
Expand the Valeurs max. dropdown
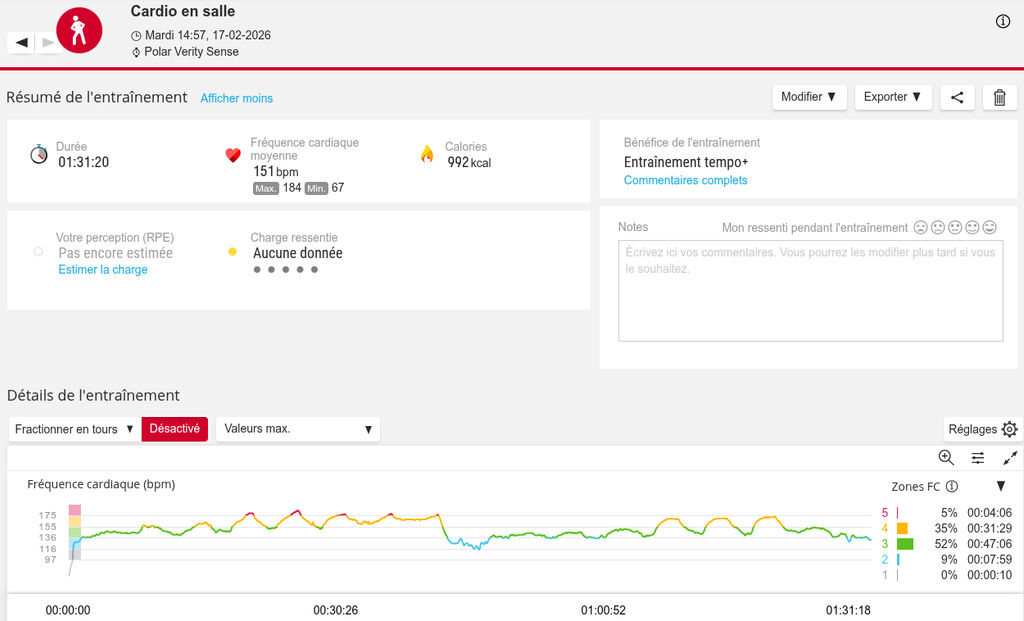(298, 429)
